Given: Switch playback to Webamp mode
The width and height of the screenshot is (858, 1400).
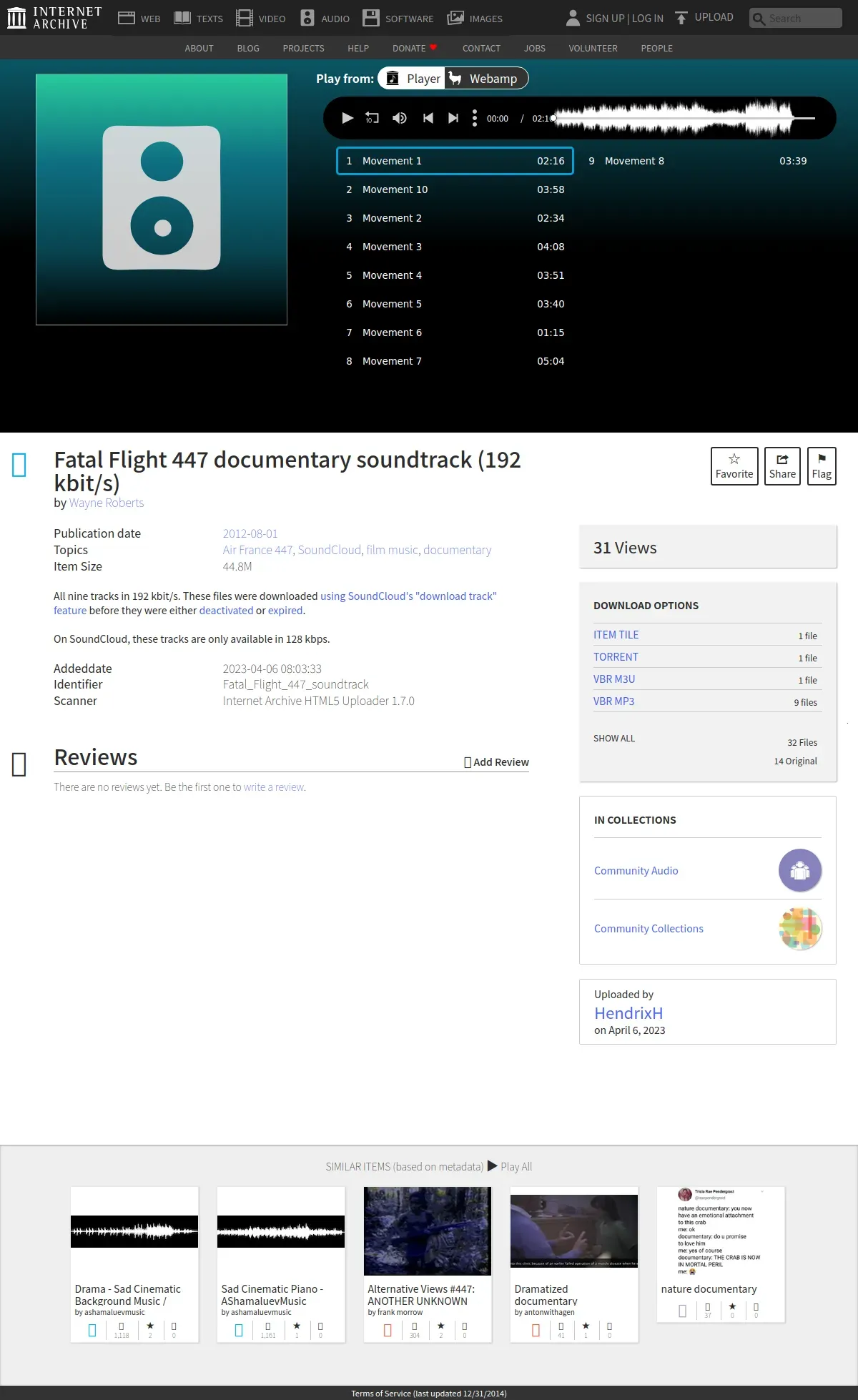Looking at the screenshot, I should [x=486, y=79].
